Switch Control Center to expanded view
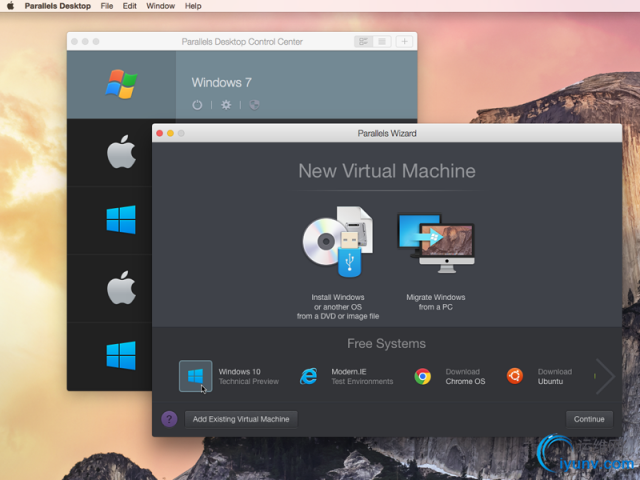The height and width of the screenshot is (480, 640). (363, 41)
